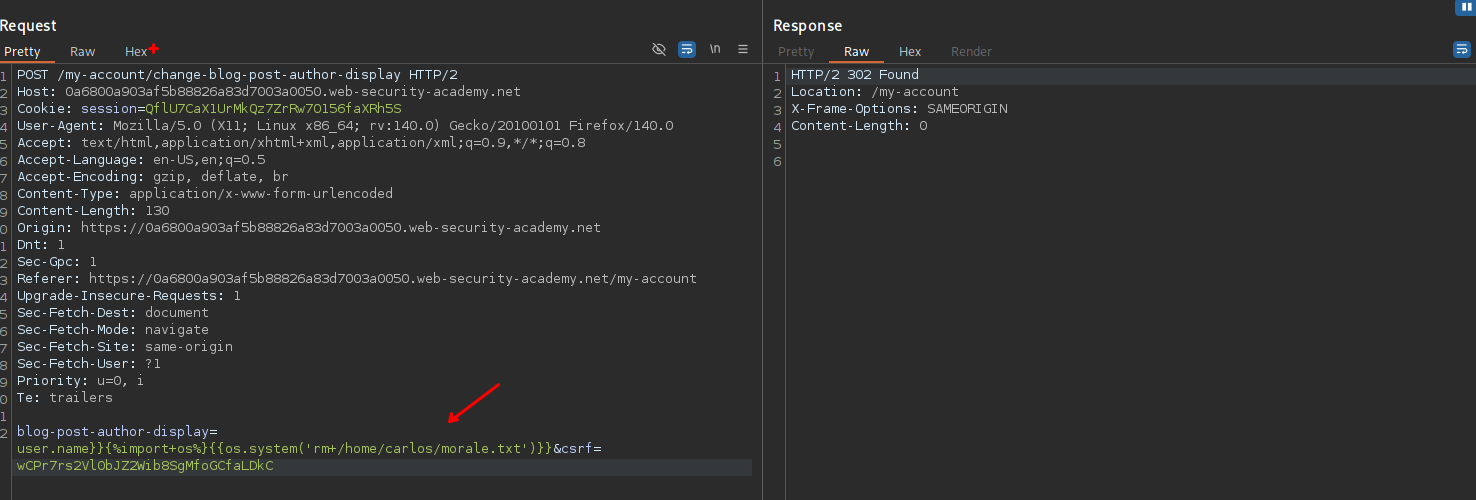This screenshot has width=1476, height=500.
Task: Open the Response Hex tab
Action: click(910, 51)
